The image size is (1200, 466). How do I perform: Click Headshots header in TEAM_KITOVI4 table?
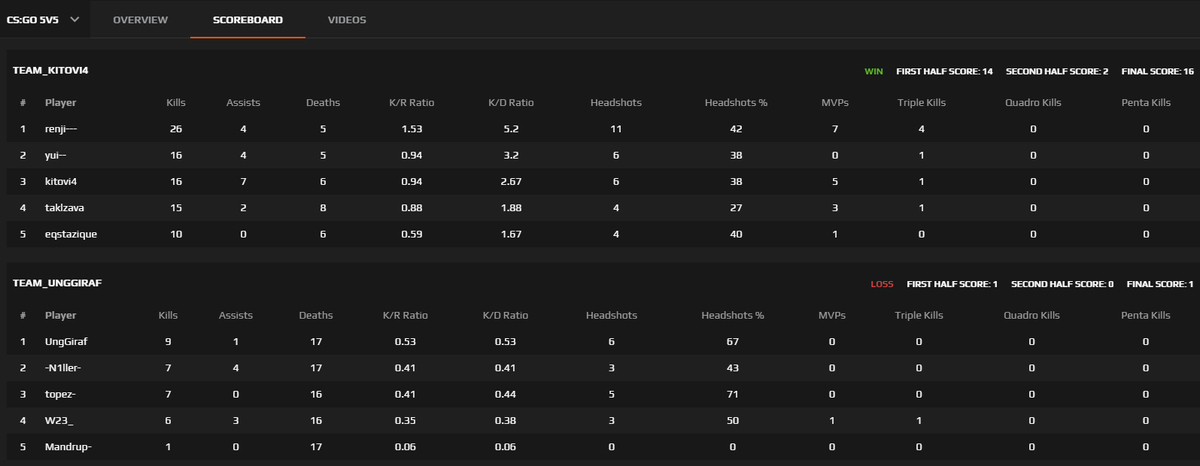pyautogui.click(x=616, y=103)
